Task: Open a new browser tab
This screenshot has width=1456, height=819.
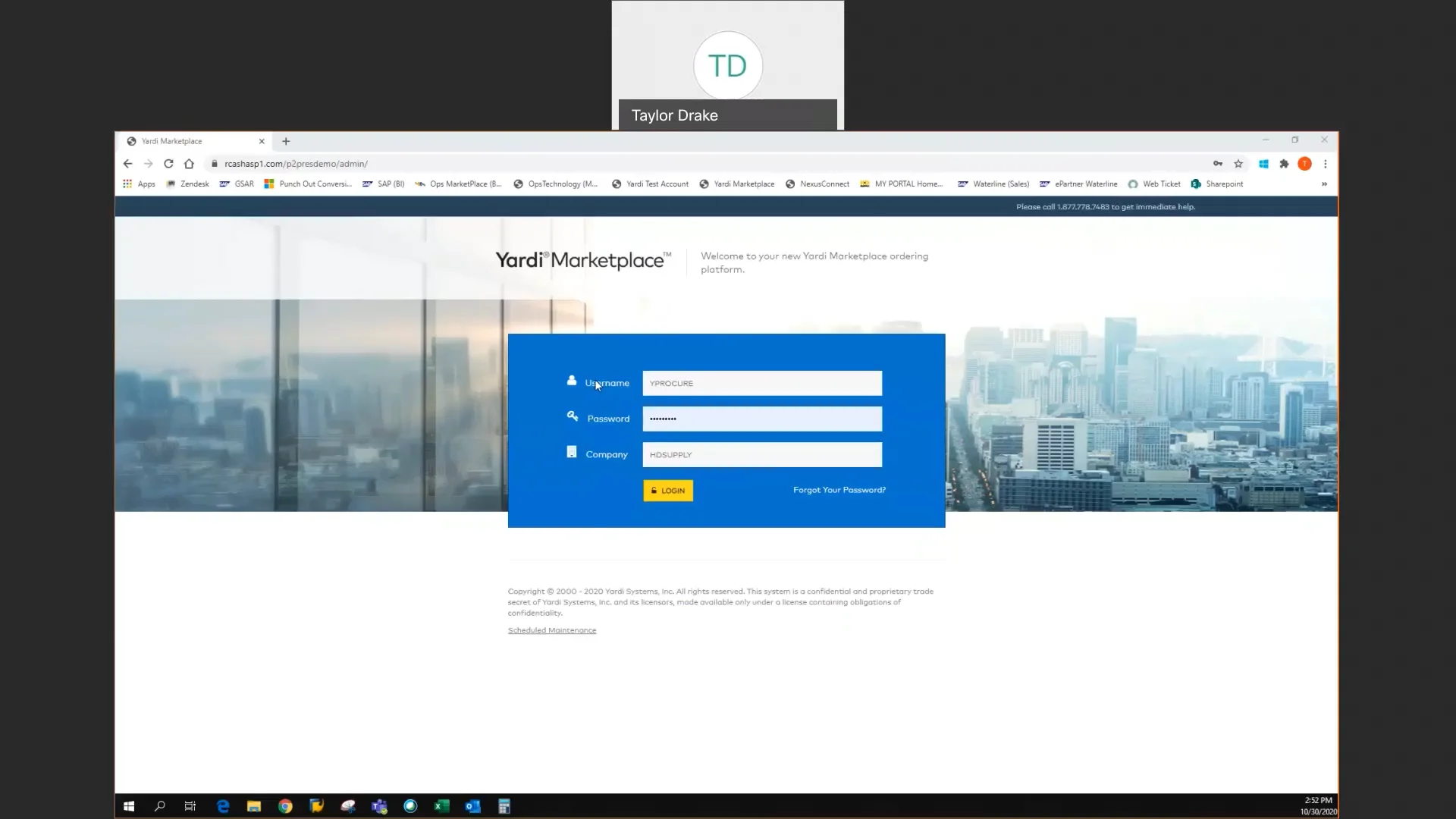Action: tap(286, 141)
